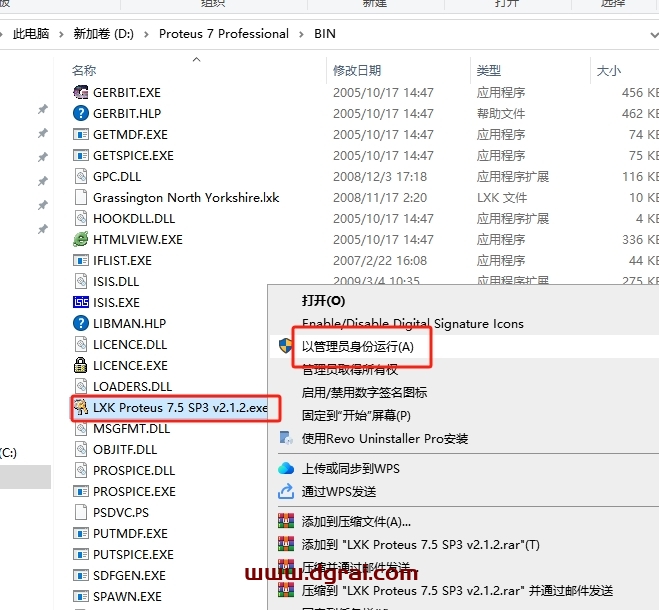Click date 2008/12/3 17:18 of GPC.DLL
659x610 pixels.
pos(380,177)
